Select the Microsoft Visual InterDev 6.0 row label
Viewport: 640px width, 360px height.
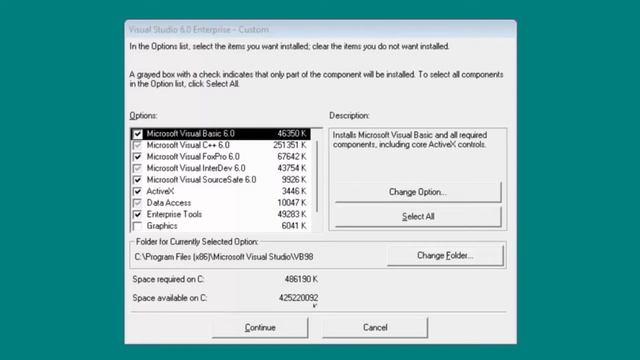pos(196,168)
